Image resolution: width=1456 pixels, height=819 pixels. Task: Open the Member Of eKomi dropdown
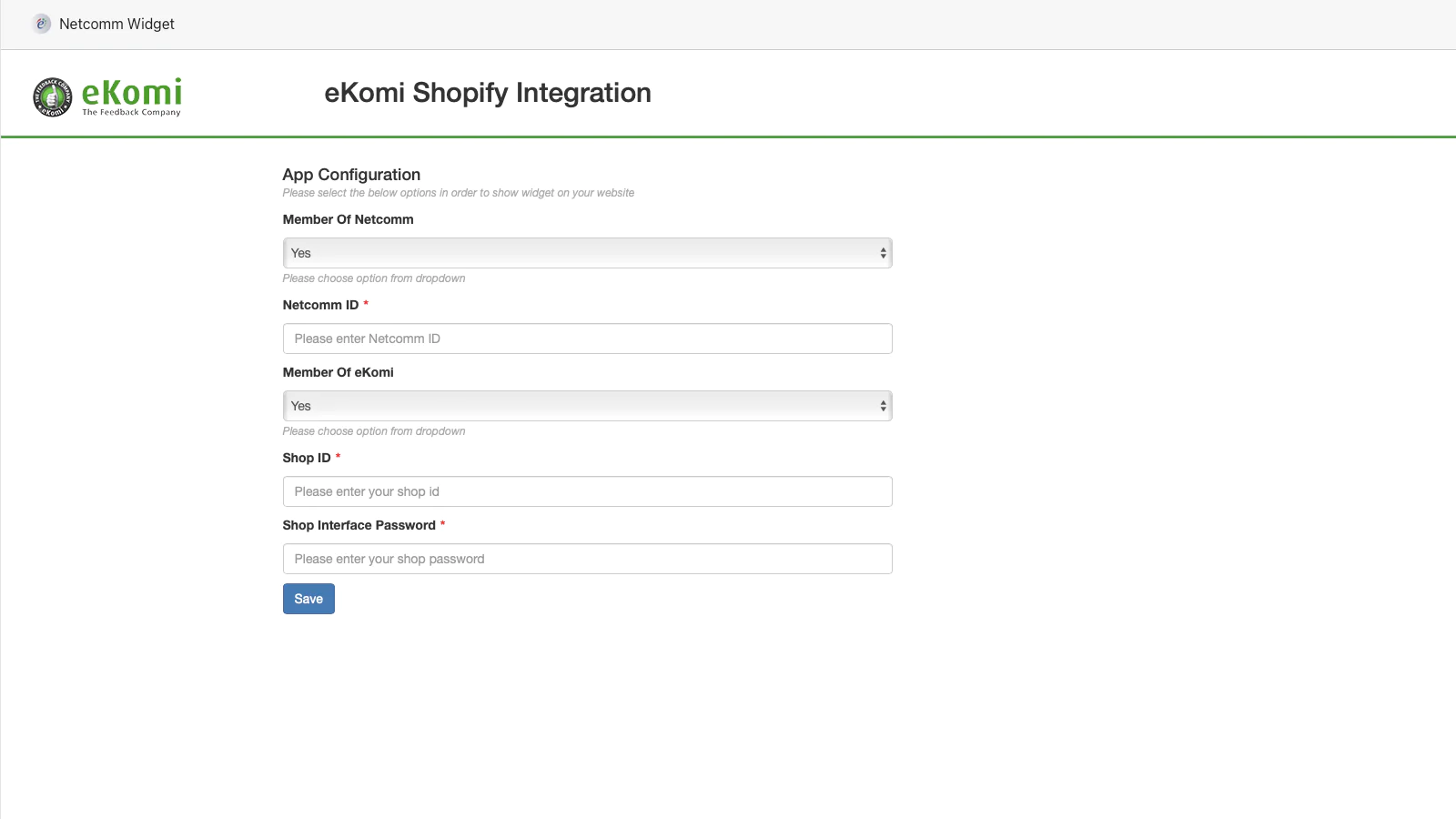[587, 406]
